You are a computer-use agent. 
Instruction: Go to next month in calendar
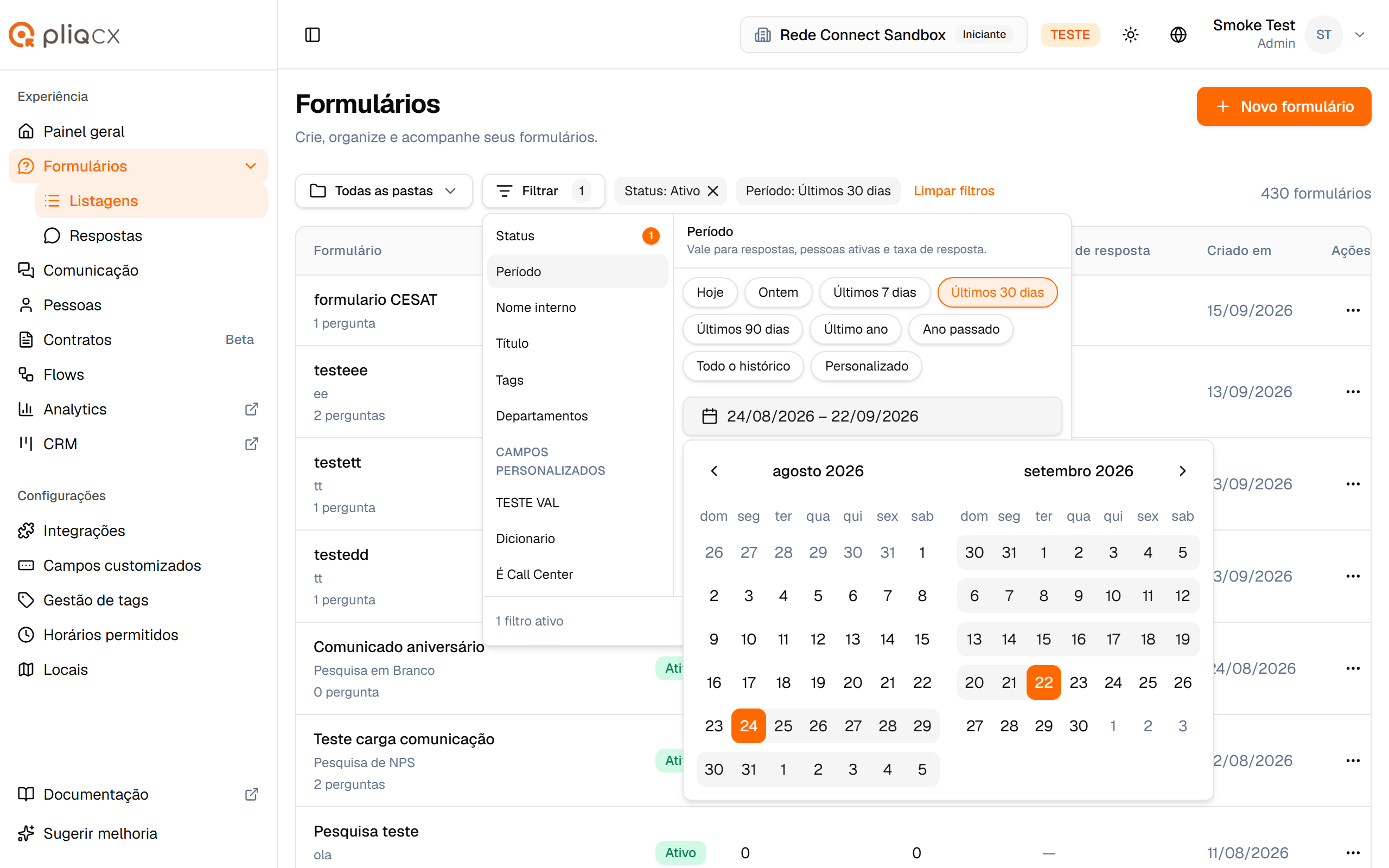coord(1182,471)
